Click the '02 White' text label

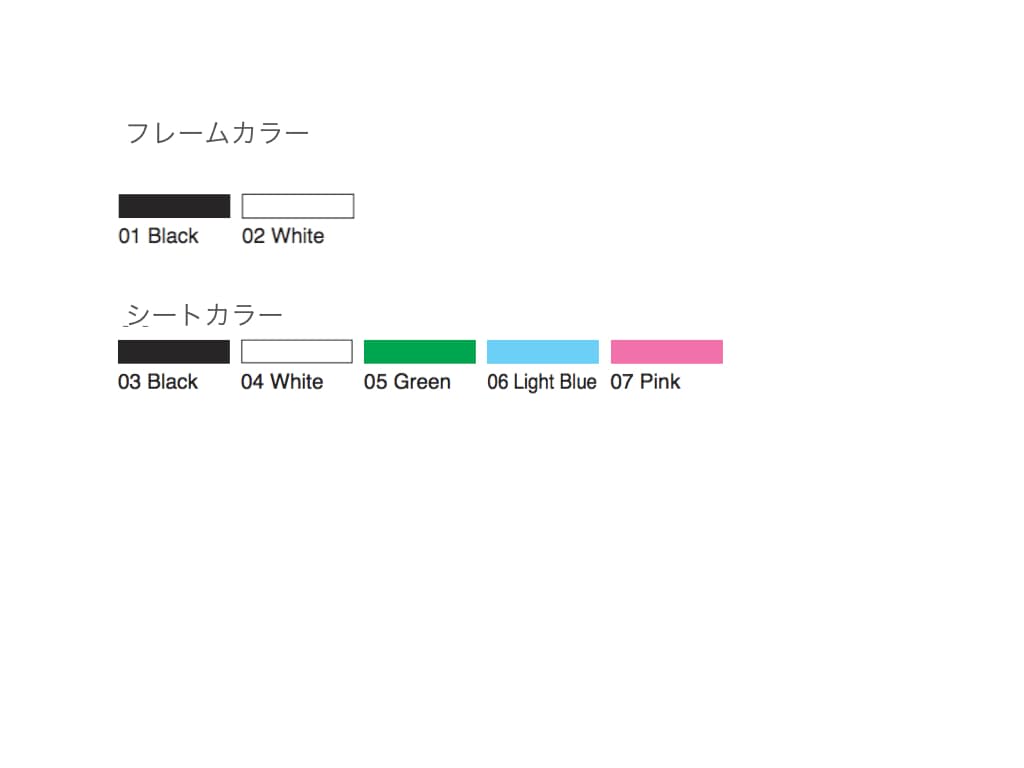[283, 236]
